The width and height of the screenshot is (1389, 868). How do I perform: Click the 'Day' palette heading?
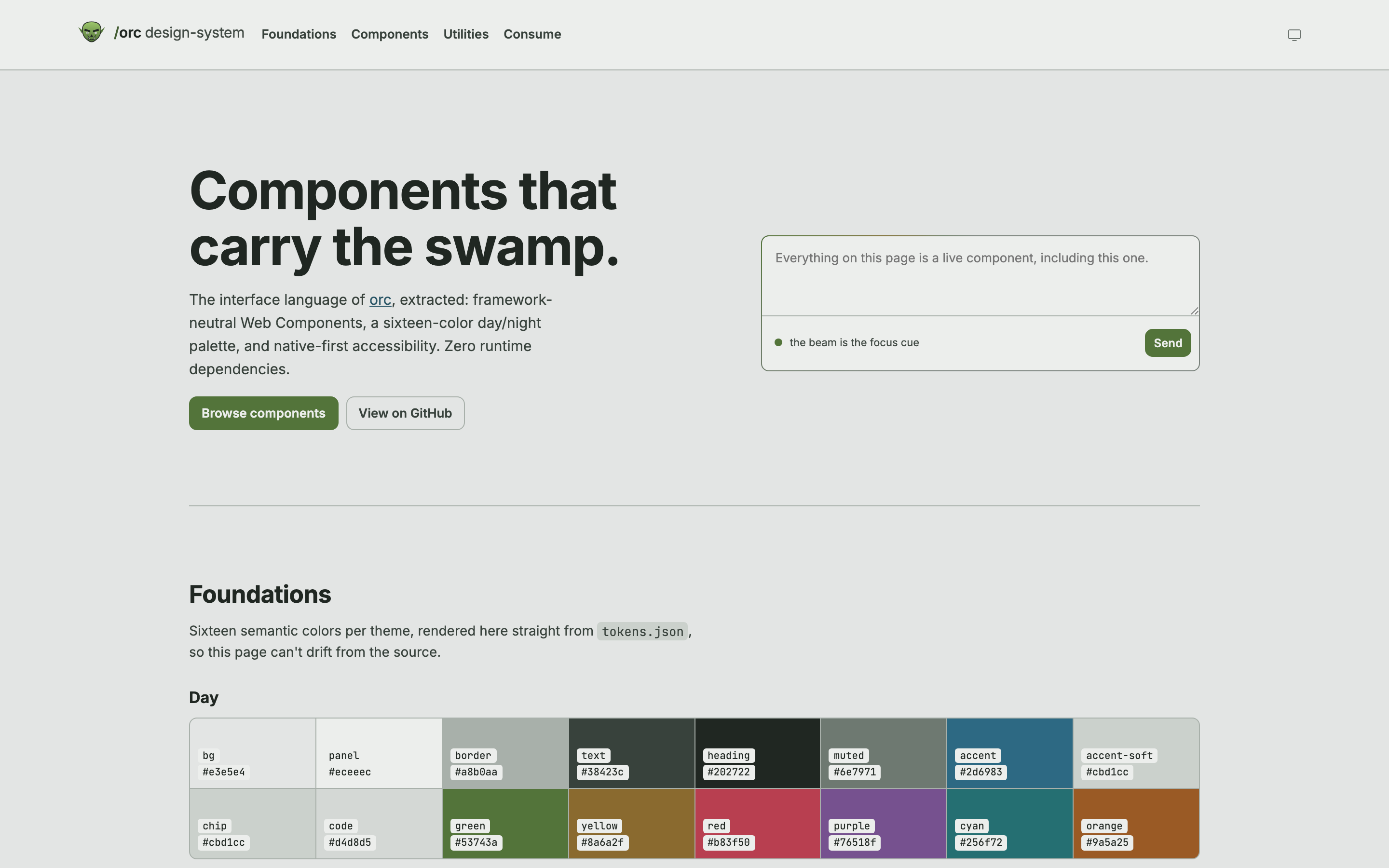204,697
